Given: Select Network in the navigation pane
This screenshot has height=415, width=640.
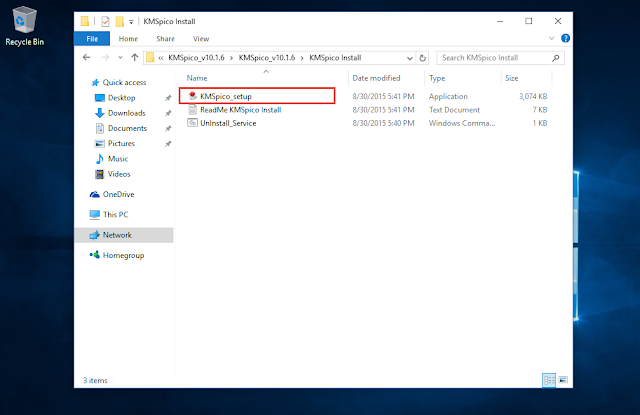Looking at the screenshot, I should pyautogui.click(x=124, y=235).
